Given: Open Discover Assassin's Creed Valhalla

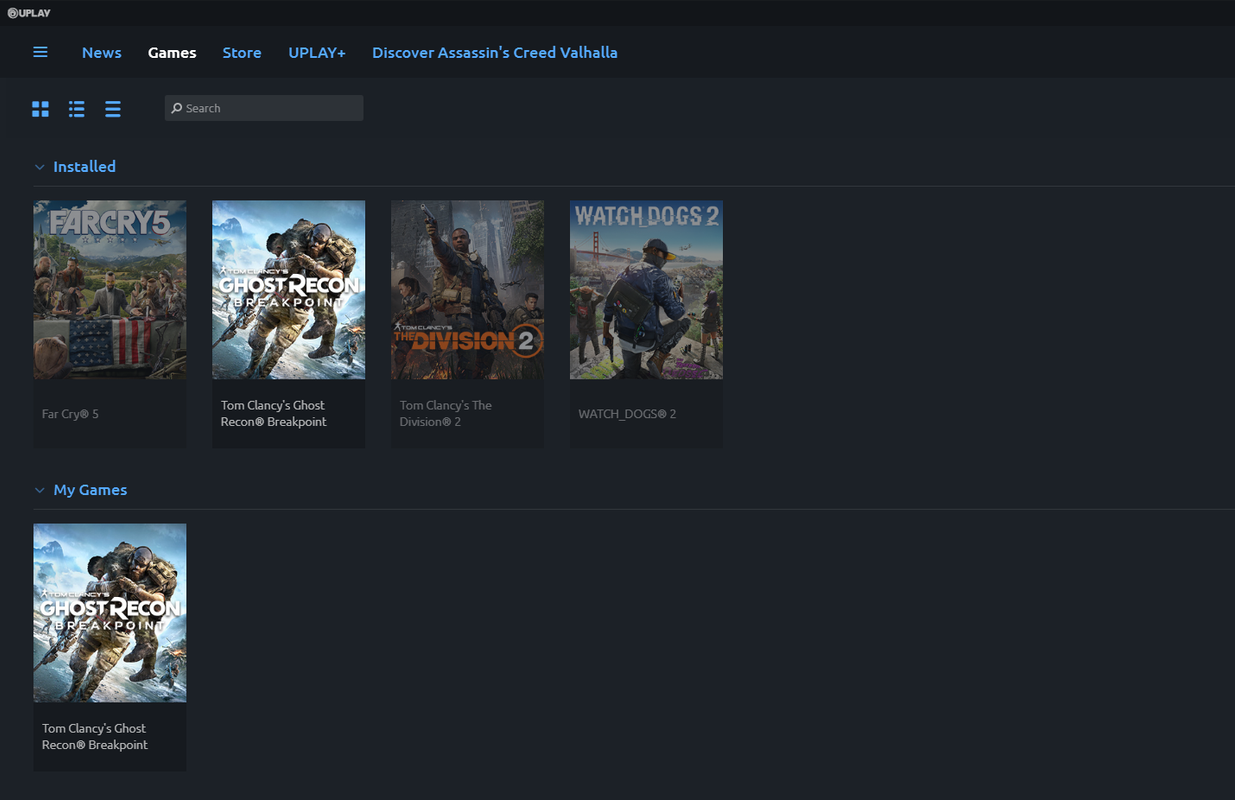Looking at the screenshot, I should 495,53.
